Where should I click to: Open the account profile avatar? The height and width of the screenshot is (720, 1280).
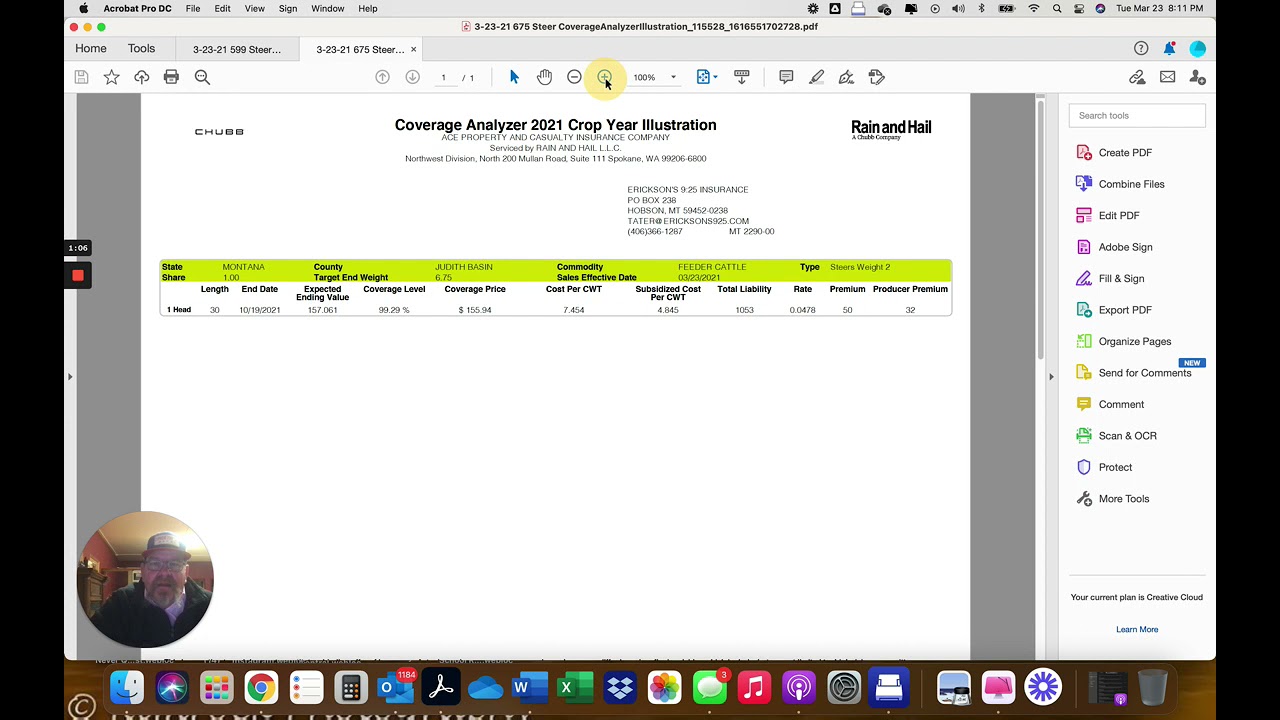tap(1197, 48)
